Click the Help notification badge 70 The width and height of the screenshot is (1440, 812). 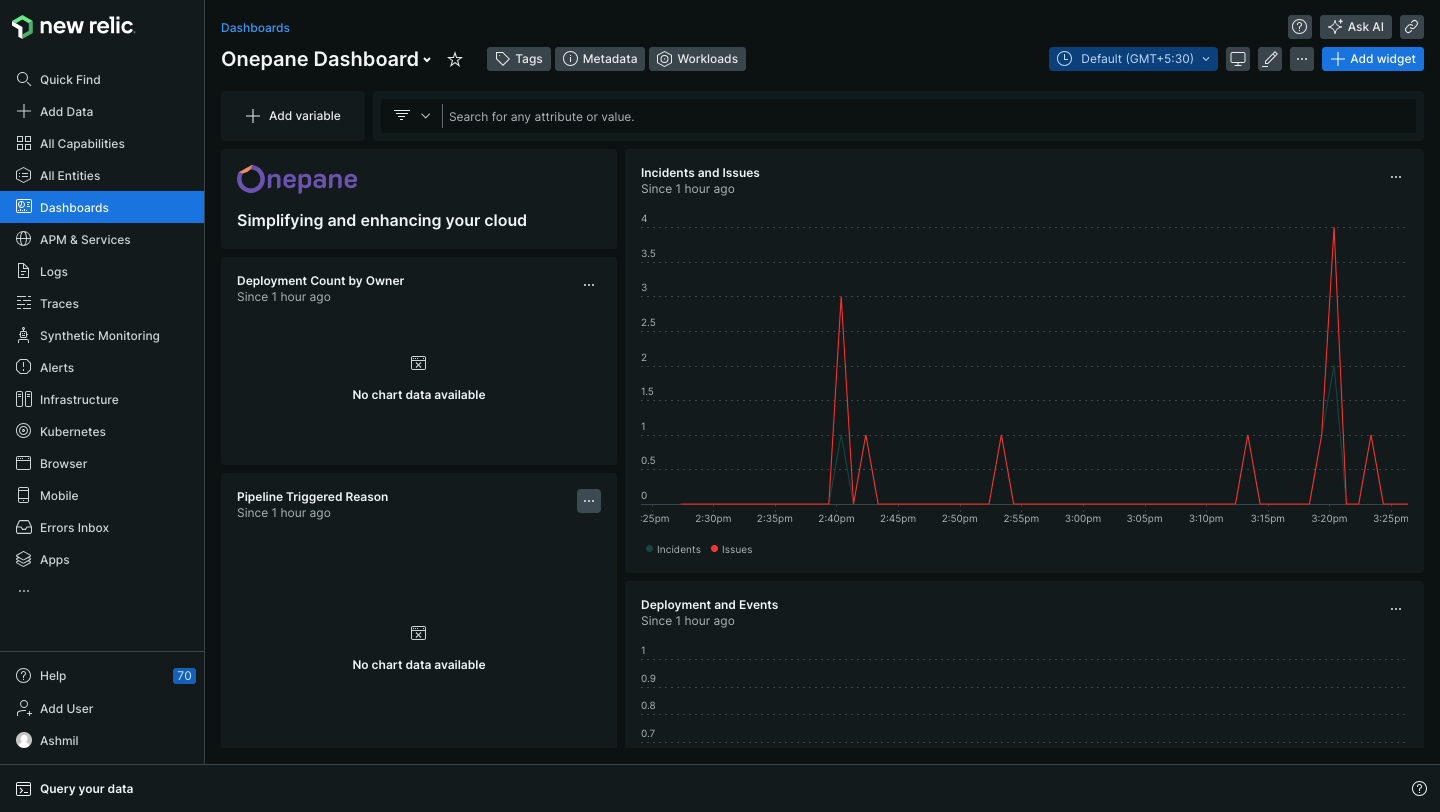point(184,676)
